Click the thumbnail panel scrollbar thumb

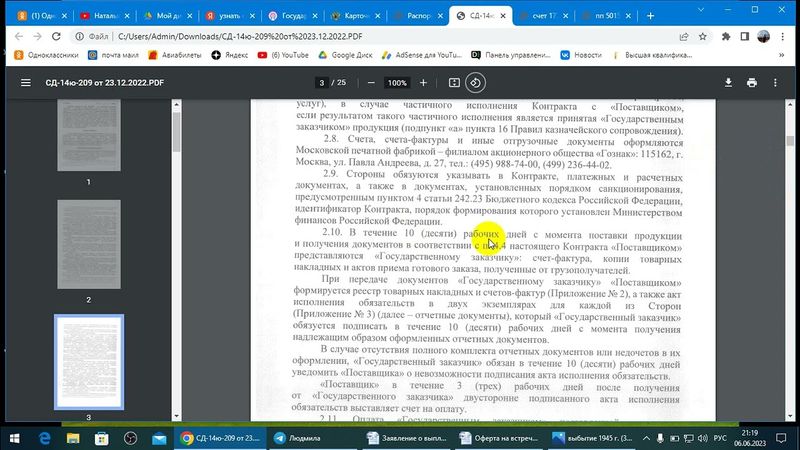tap(177, 132)
